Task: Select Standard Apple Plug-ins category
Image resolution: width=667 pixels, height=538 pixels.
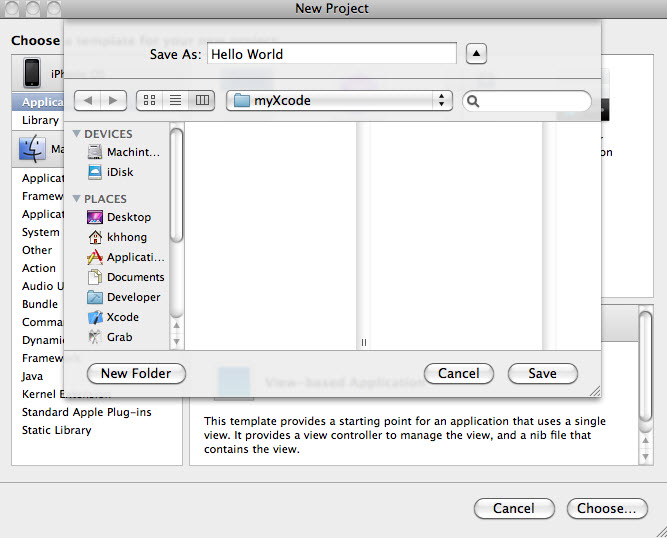Action: (x=87, y=412)
